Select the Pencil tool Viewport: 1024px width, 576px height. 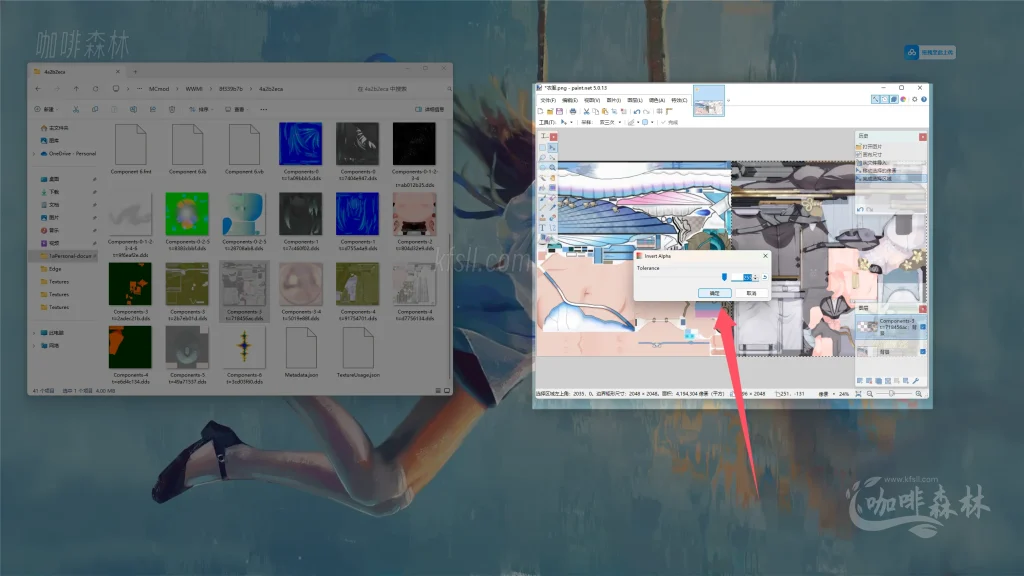pyautogui.click(x=543, y=208)
